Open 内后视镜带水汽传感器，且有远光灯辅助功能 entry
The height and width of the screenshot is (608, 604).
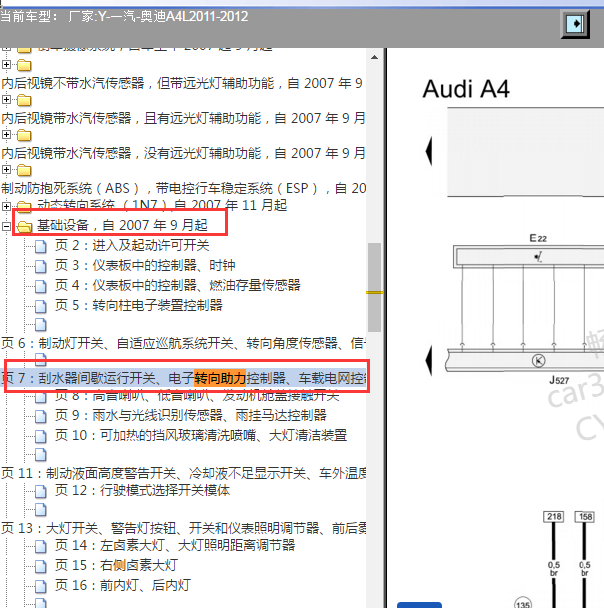click(183, 118)
